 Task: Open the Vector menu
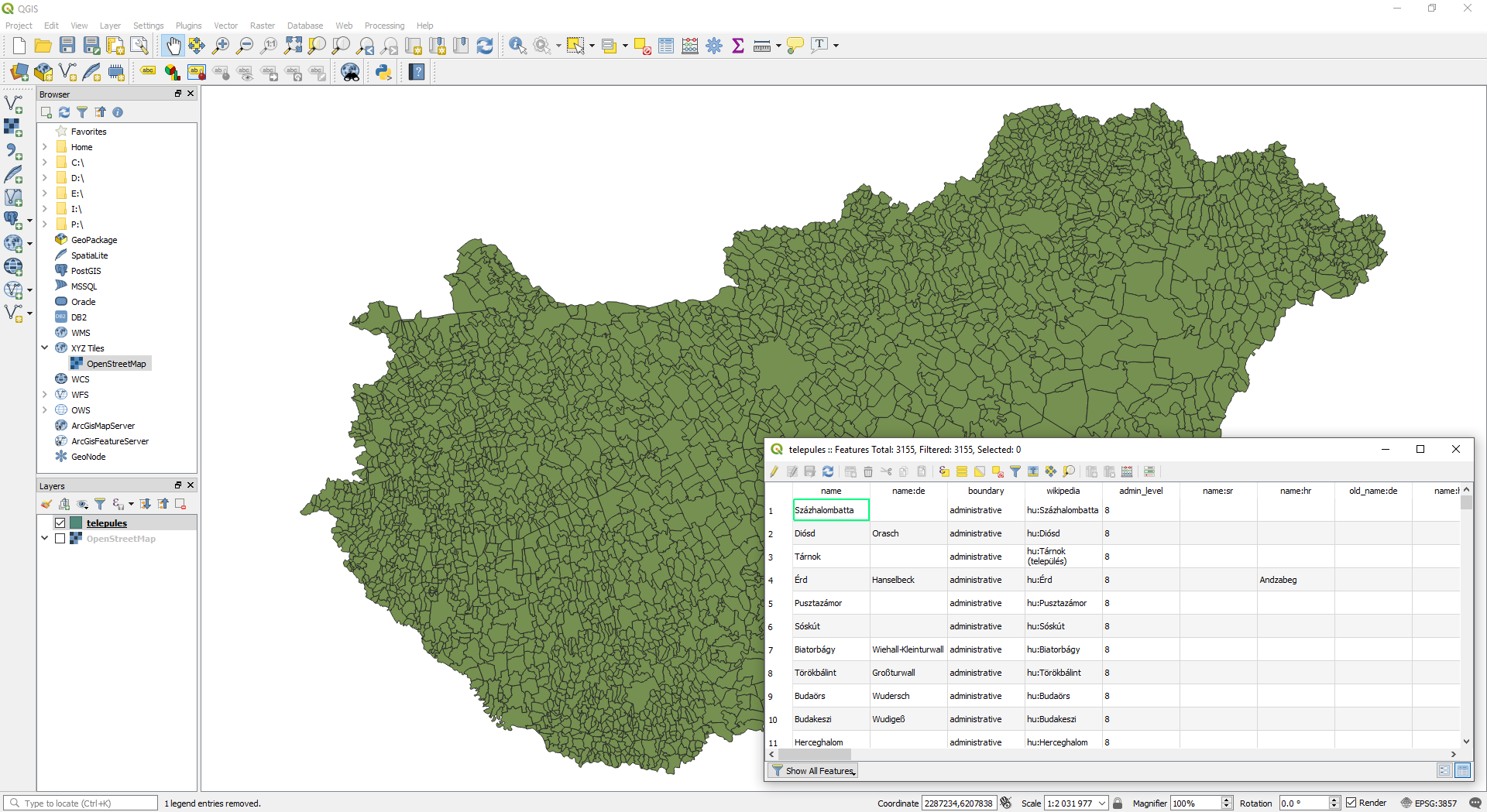pos(225,26)
